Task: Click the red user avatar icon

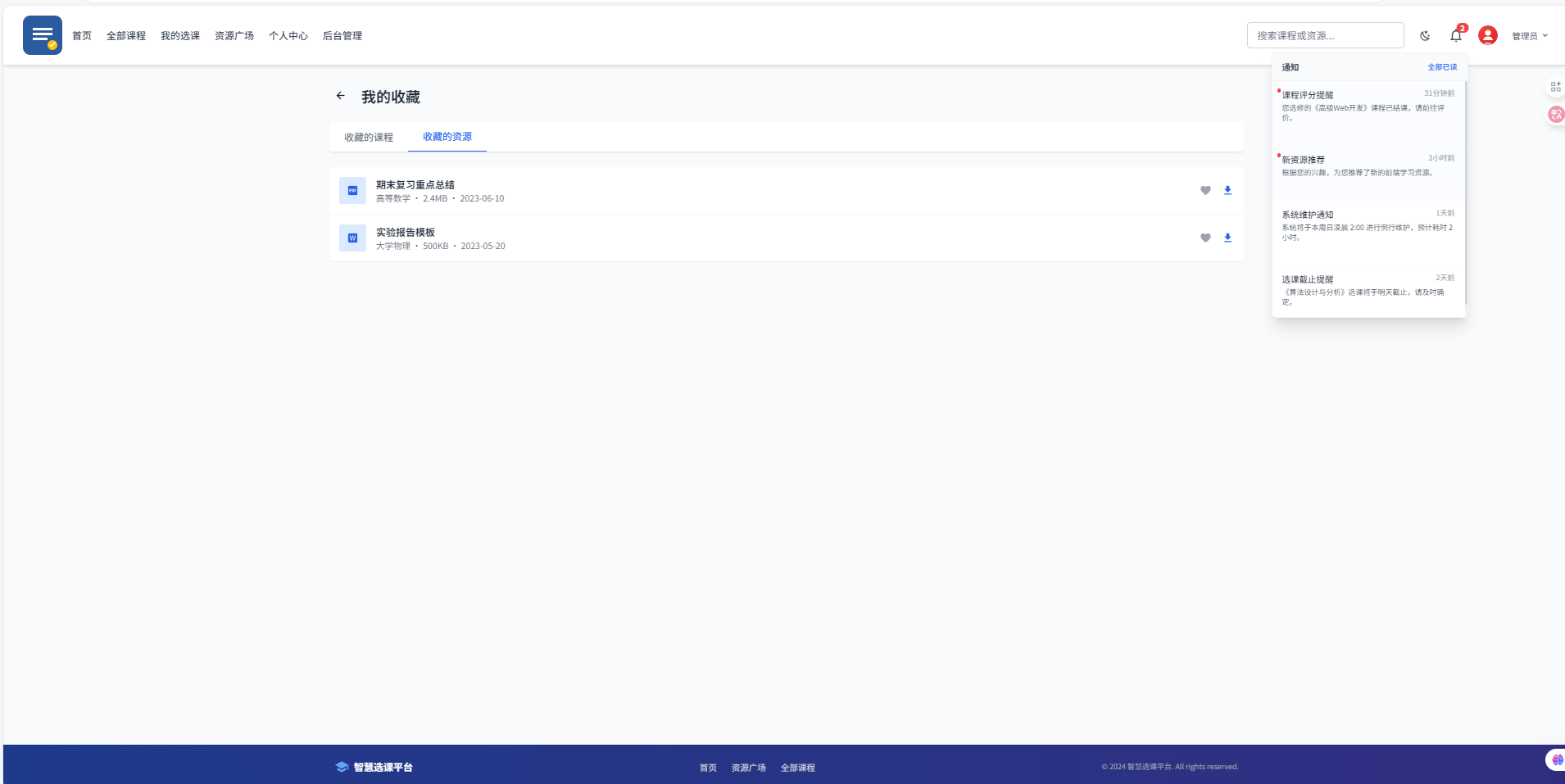Action: [x=1488, y=35]
